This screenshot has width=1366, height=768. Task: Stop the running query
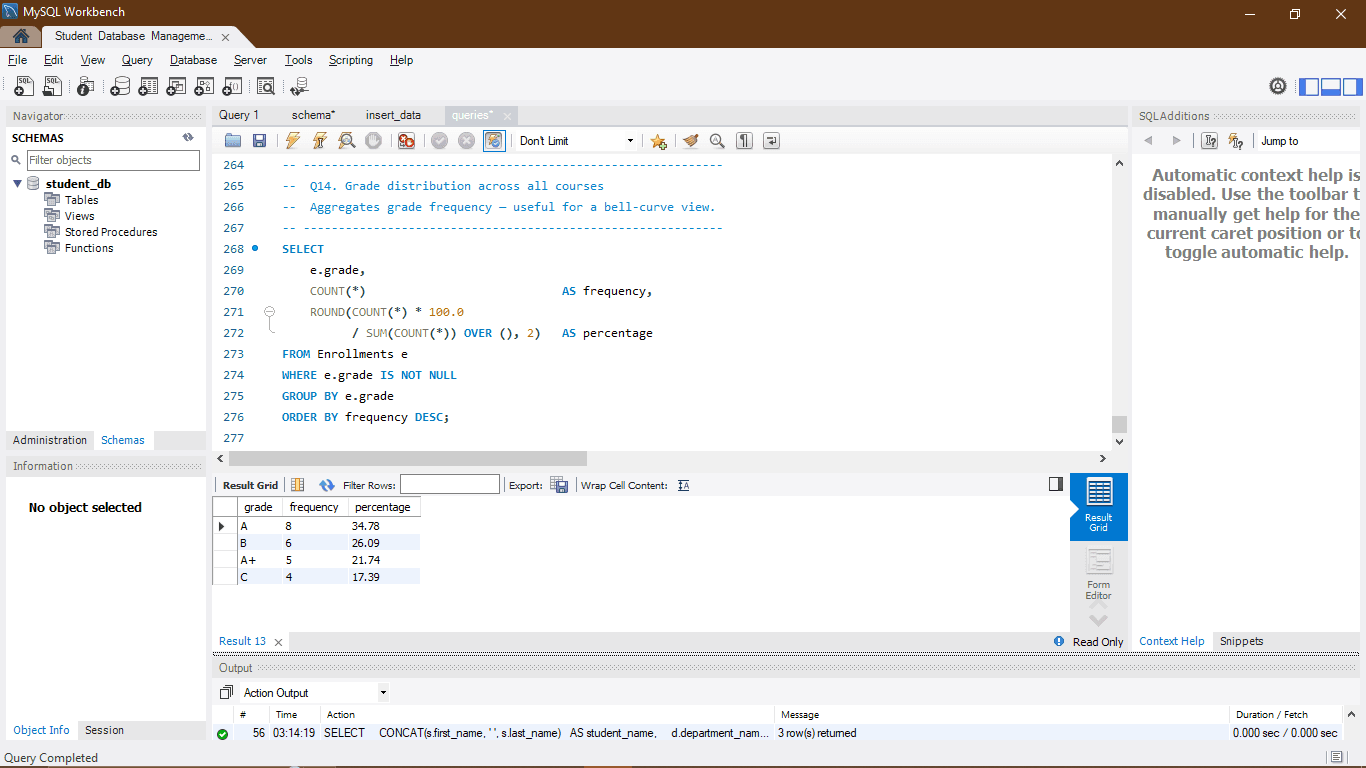tap(373, 141)
